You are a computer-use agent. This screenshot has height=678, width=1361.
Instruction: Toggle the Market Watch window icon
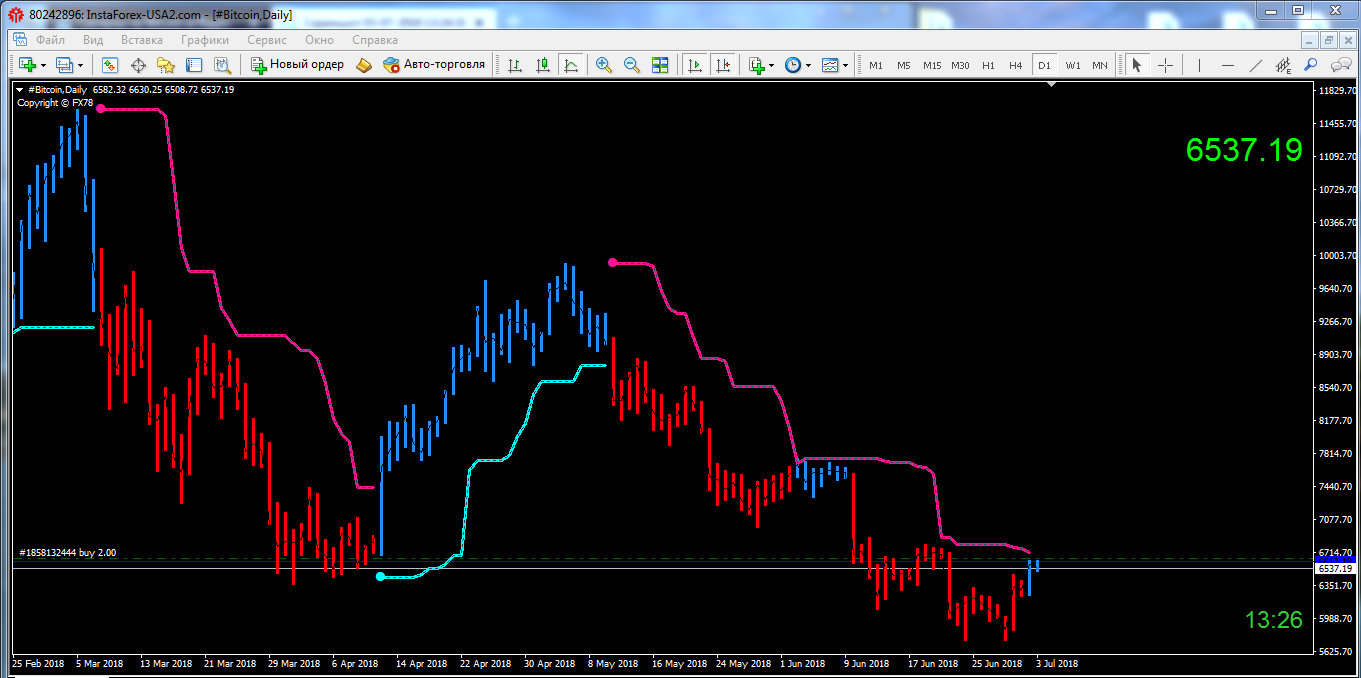(x=110, y=65)
